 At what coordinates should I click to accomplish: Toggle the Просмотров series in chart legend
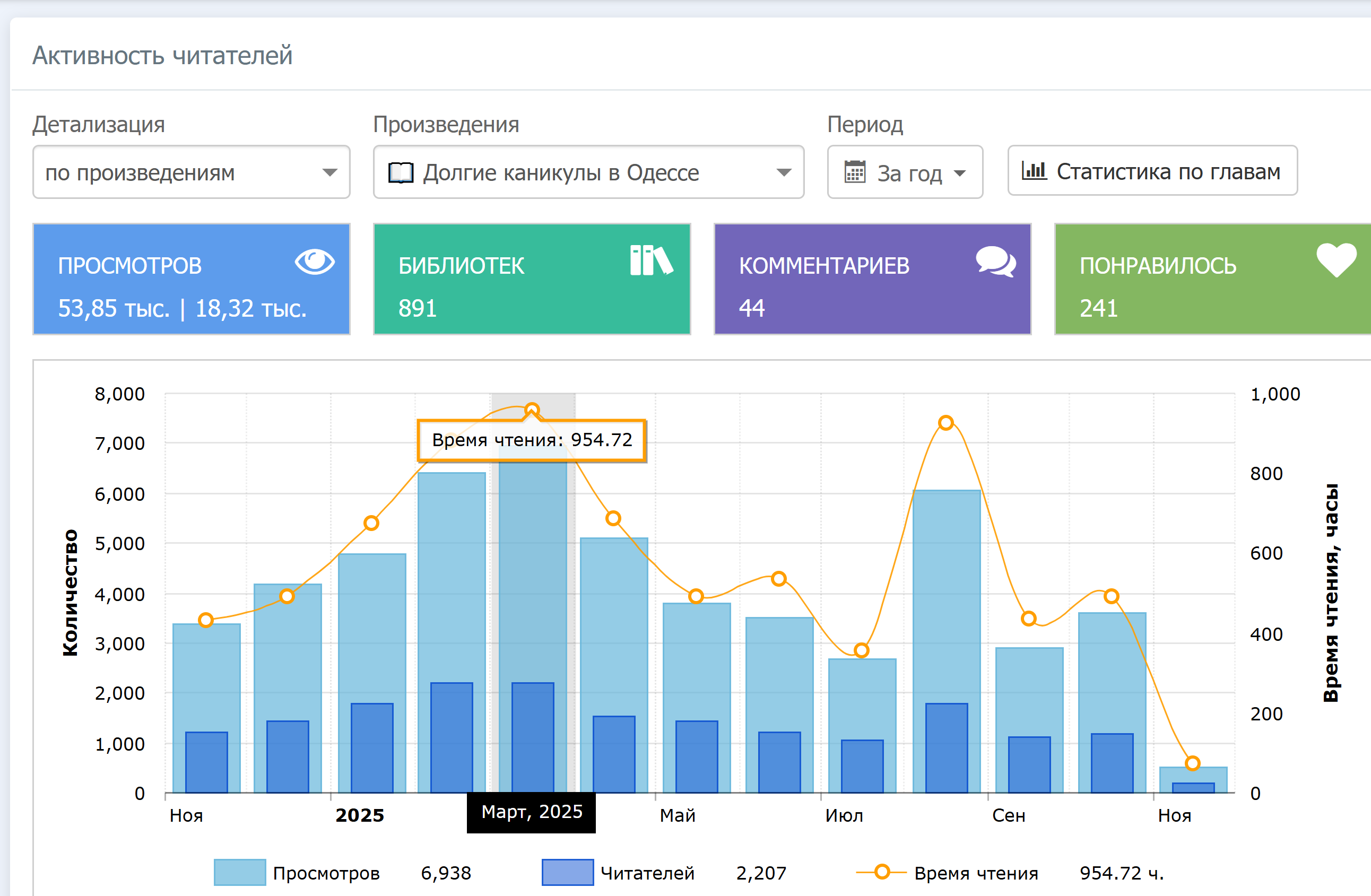[326, 873]
